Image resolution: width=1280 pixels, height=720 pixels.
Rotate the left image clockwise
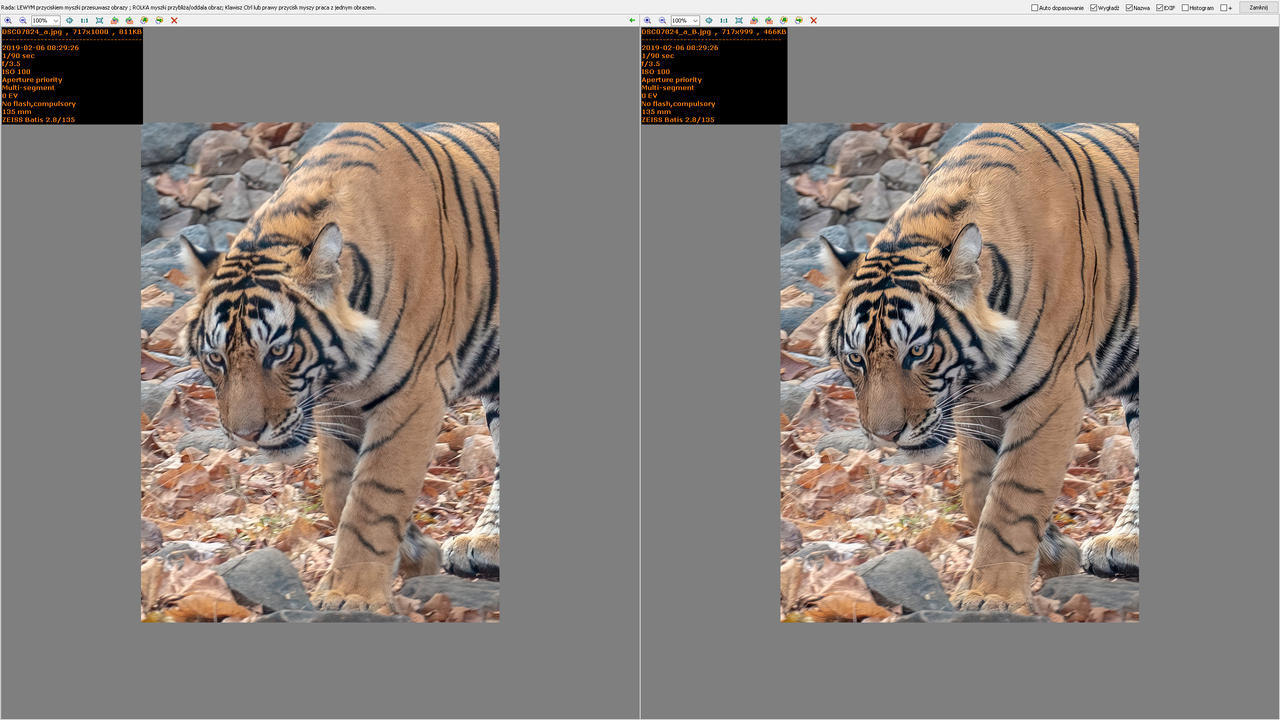tap(129, 20)
